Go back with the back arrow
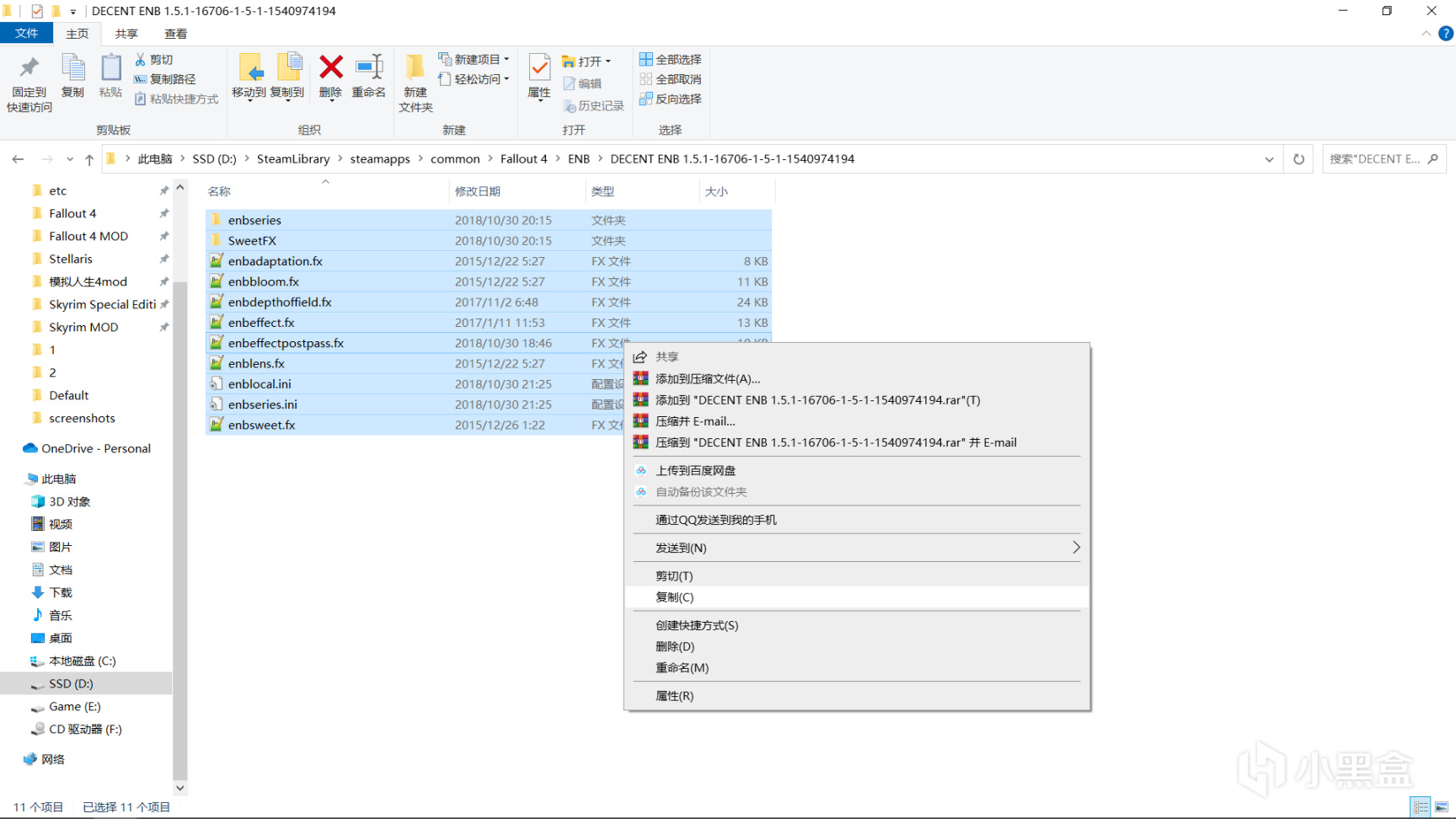This screenshot has height=819, width=1456. (x=18, y=158)
